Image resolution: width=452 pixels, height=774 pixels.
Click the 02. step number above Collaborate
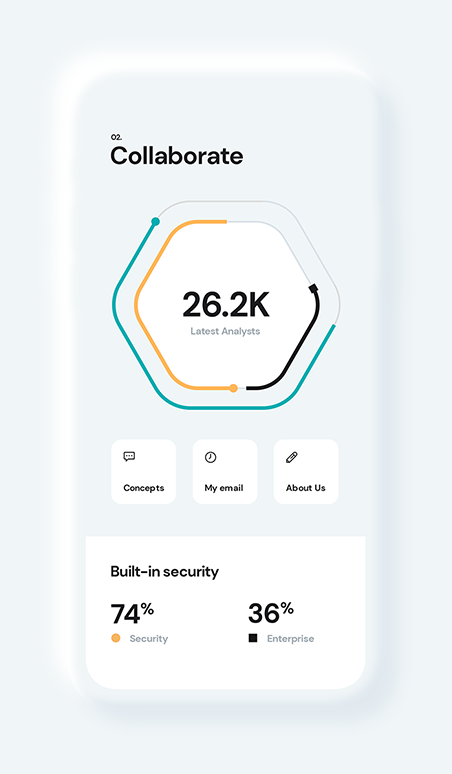116,137
